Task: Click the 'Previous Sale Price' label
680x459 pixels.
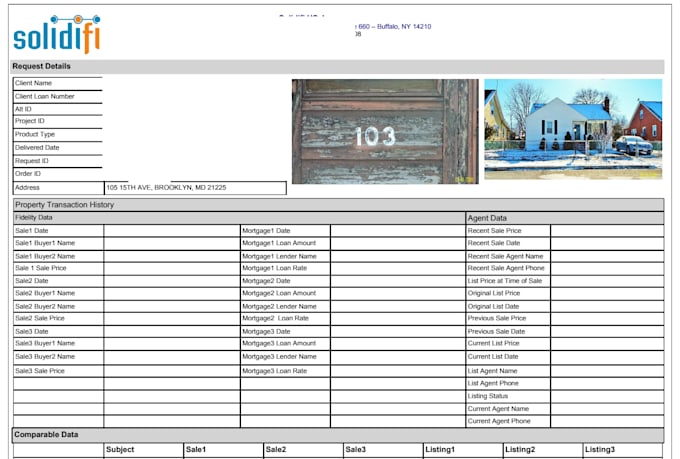Action: point(497,318)
